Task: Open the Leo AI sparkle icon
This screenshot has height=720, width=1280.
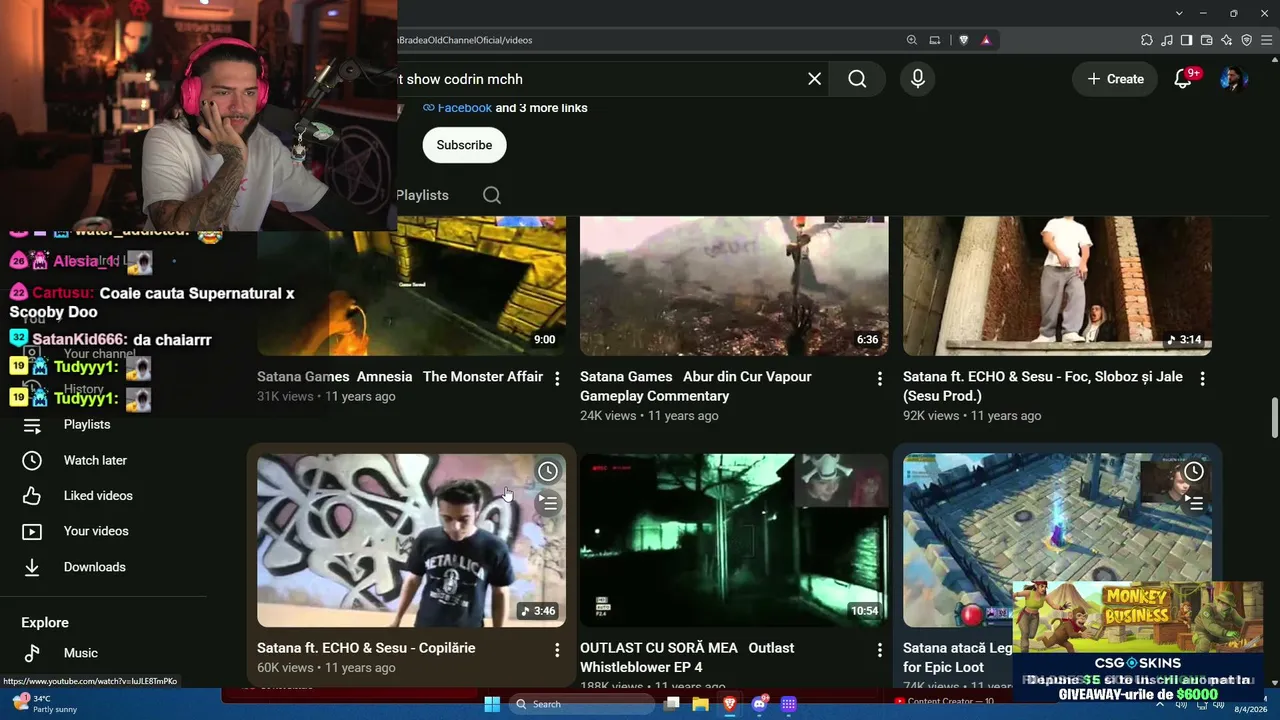Action: click(1226, 40)
